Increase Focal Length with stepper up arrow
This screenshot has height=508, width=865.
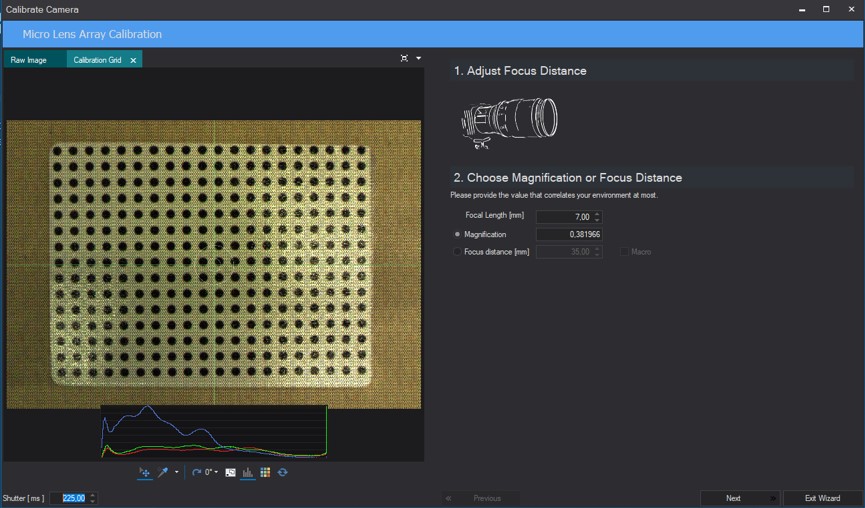pyautogui.click(x=597, y=214)
